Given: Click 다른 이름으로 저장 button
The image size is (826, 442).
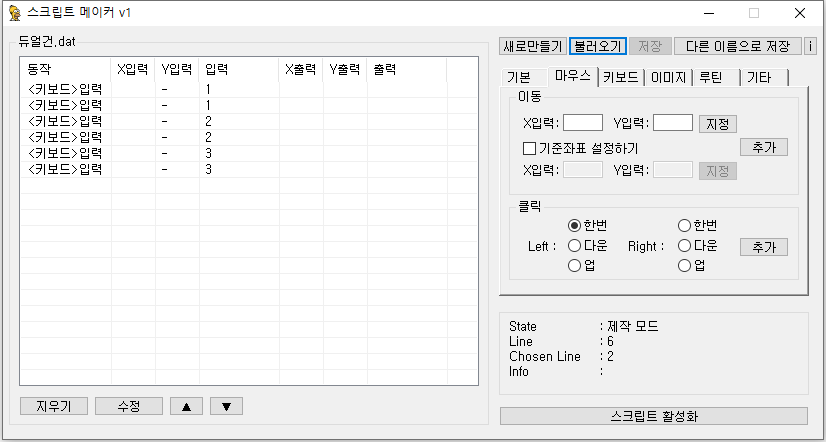Looking at the screenshot, I should coord(738,46).
